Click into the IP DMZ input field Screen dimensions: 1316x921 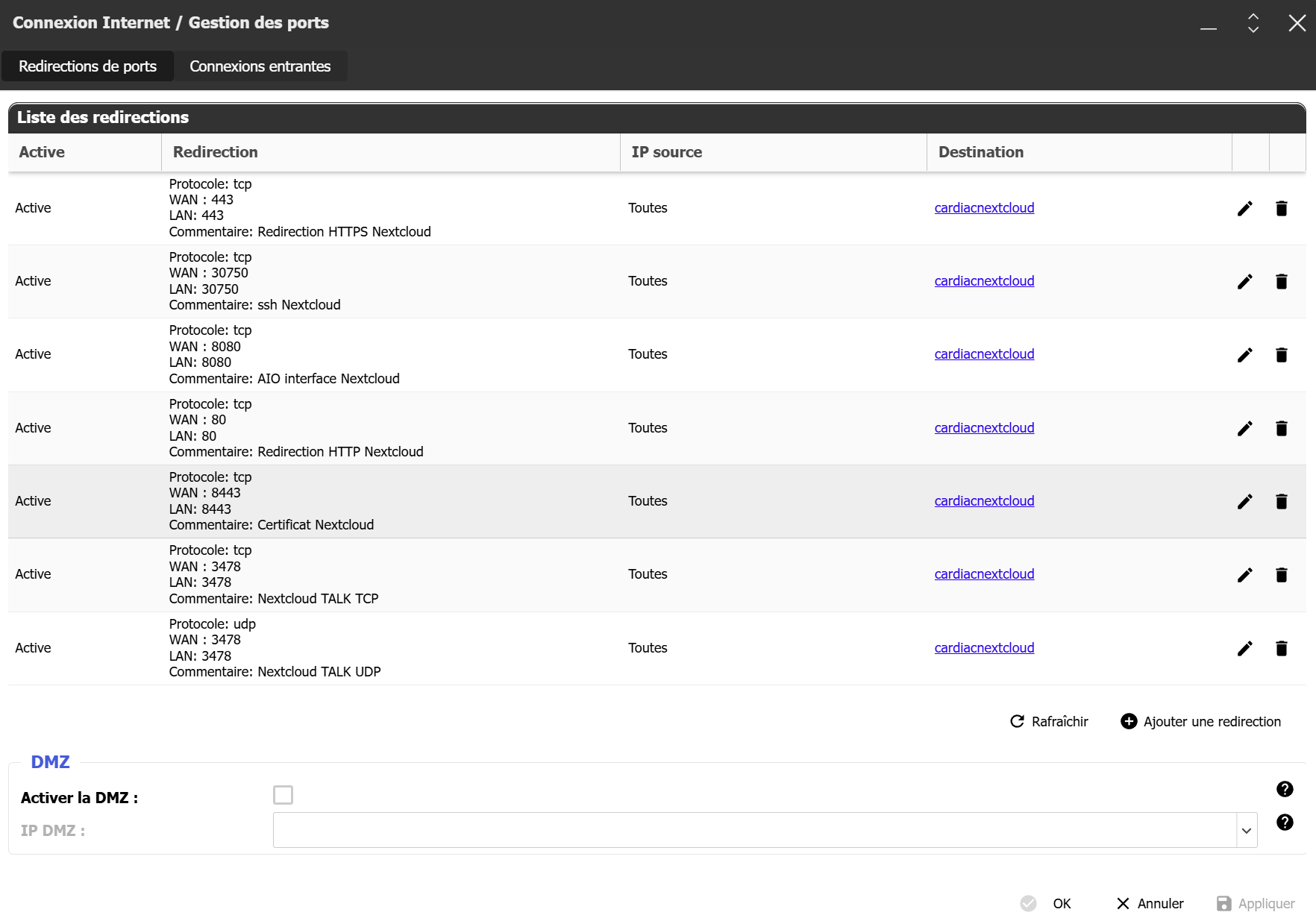click(x=754, y=831)
